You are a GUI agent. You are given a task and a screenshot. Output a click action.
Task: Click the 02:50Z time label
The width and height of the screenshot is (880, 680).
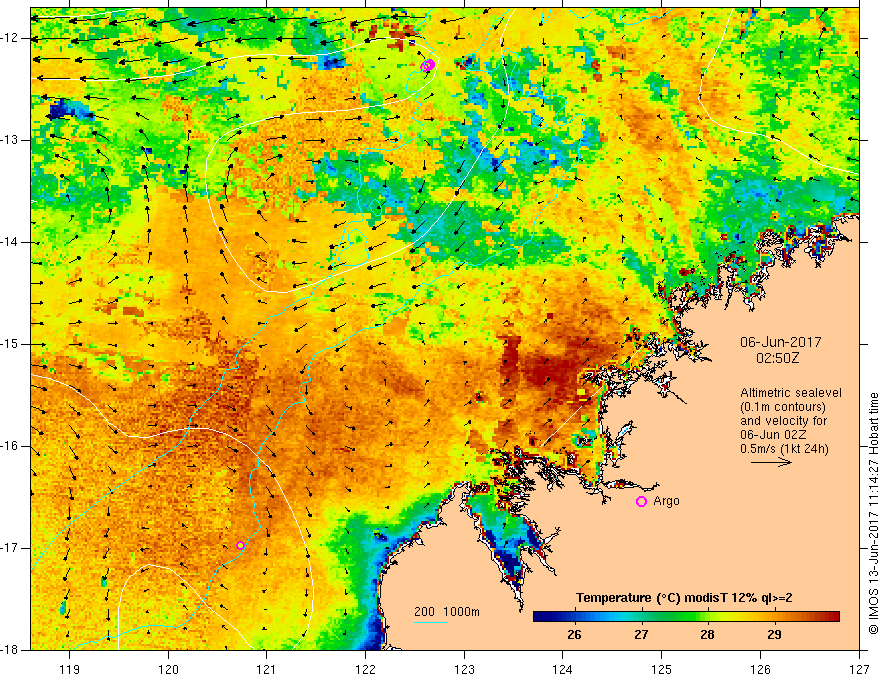(777, 358)
